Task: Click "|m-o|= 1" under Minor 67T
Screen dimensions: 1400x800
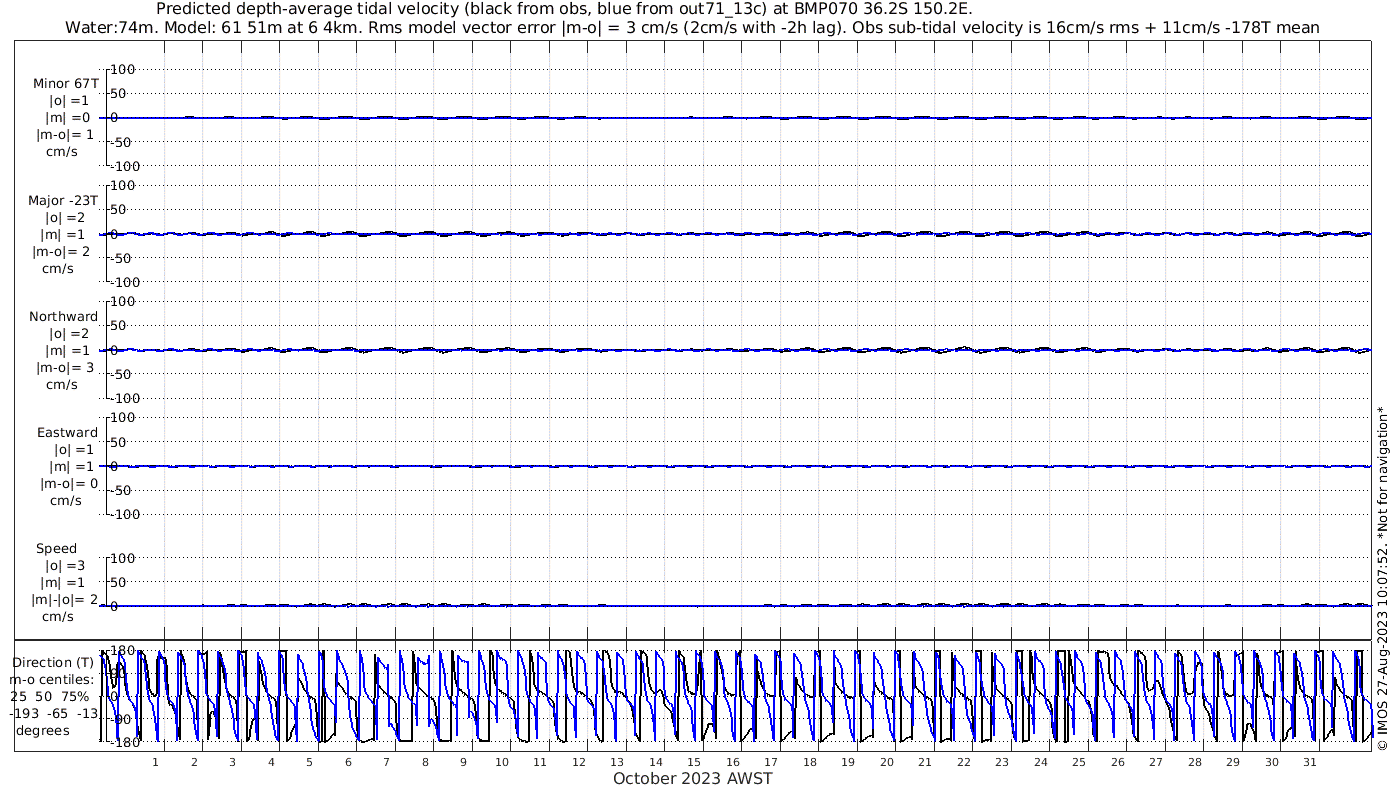Action: 65,135
